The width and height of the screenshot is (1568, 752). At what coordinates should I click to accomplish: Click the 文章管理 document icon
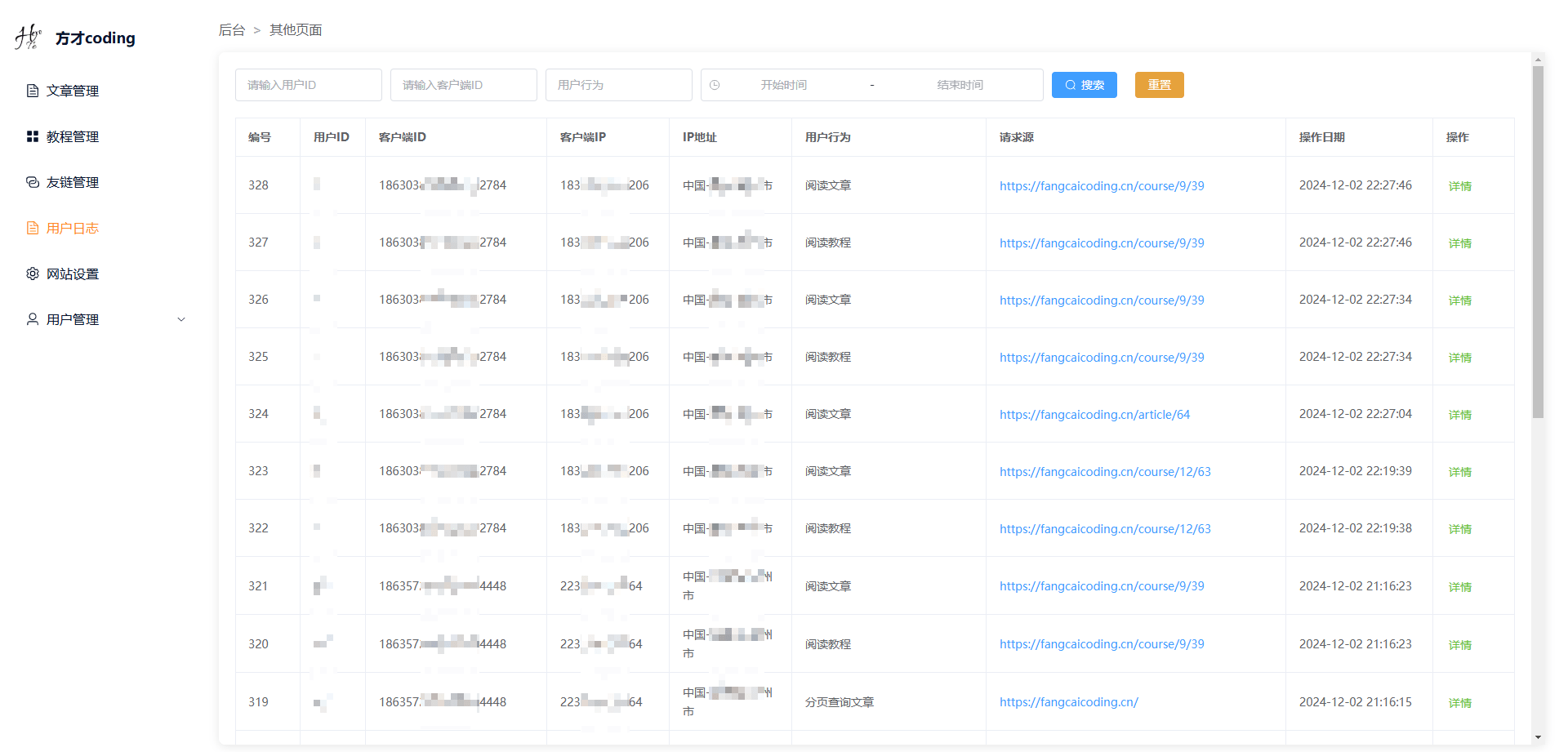point(33,91)
